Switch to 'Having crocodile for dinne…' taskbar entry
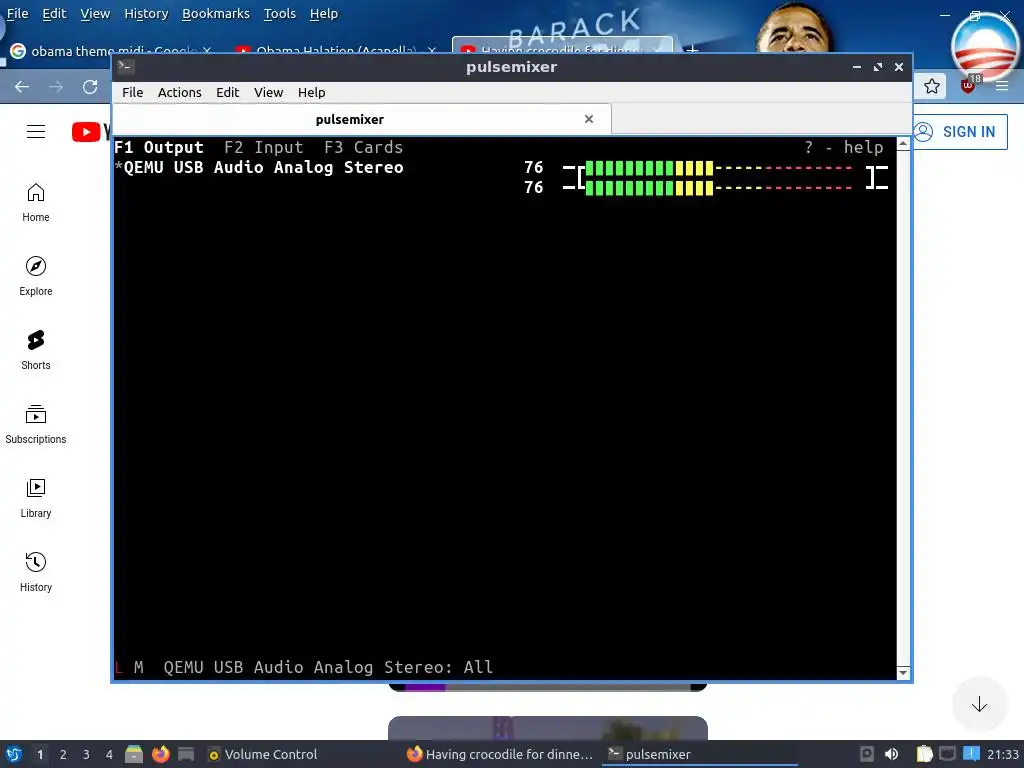1024x768 pixels. 500,754
